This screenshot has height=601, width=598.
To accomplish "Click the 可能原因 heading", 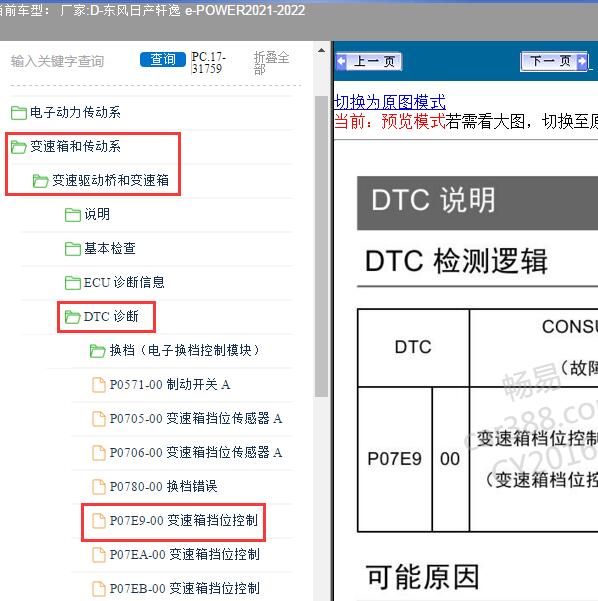I will pos(423,577).
